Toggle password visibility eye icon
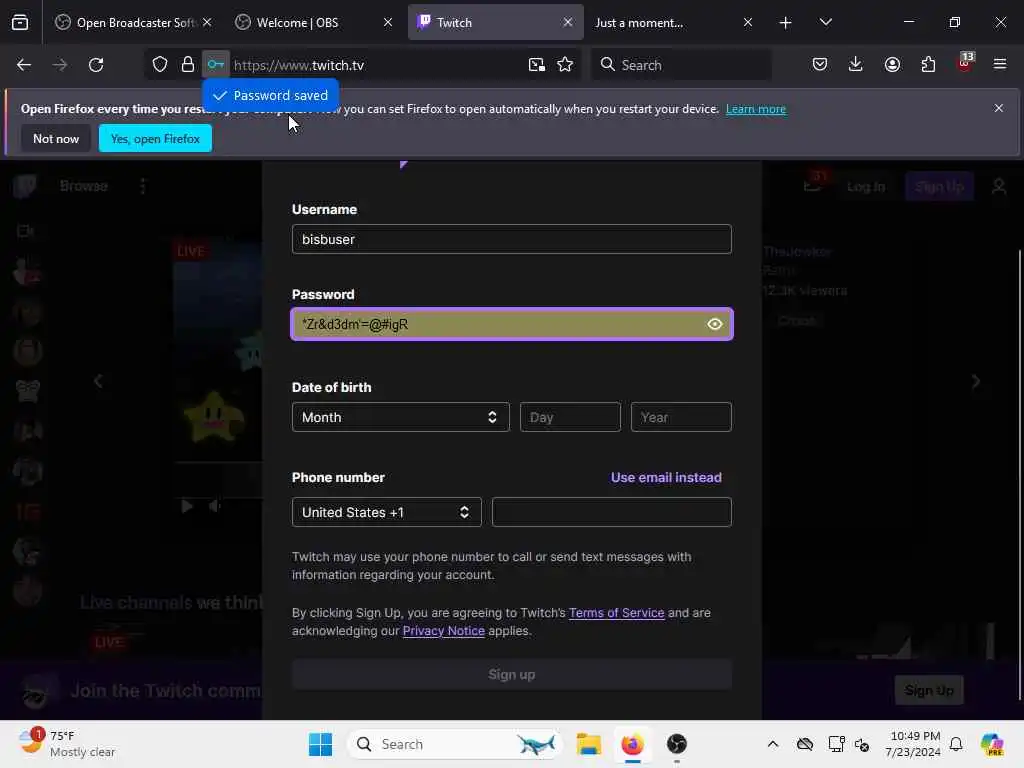This screenshot has height=768, width=1024. [x=715, y=324]
